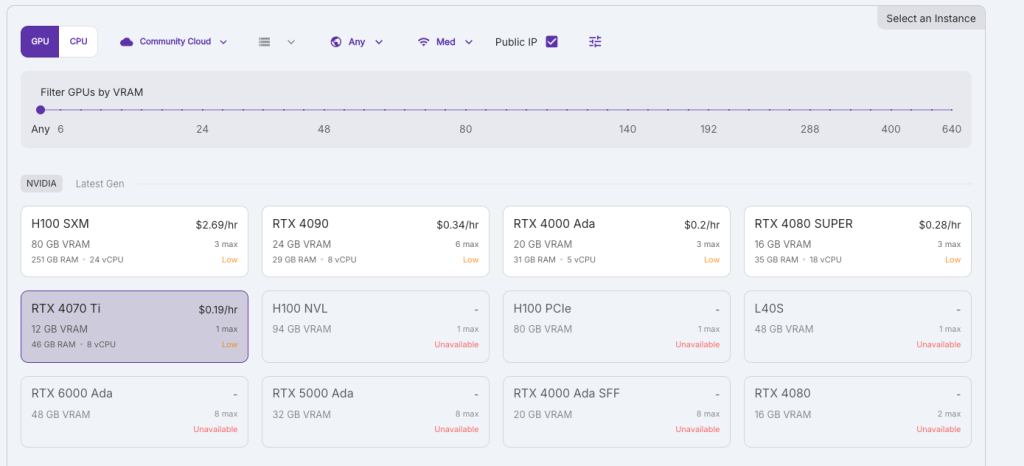The width and height of the screenshot is (1024, 466).
Task: Set VRAM filter slider to 48
Action: pyautogui.click(x=324, y=110)
